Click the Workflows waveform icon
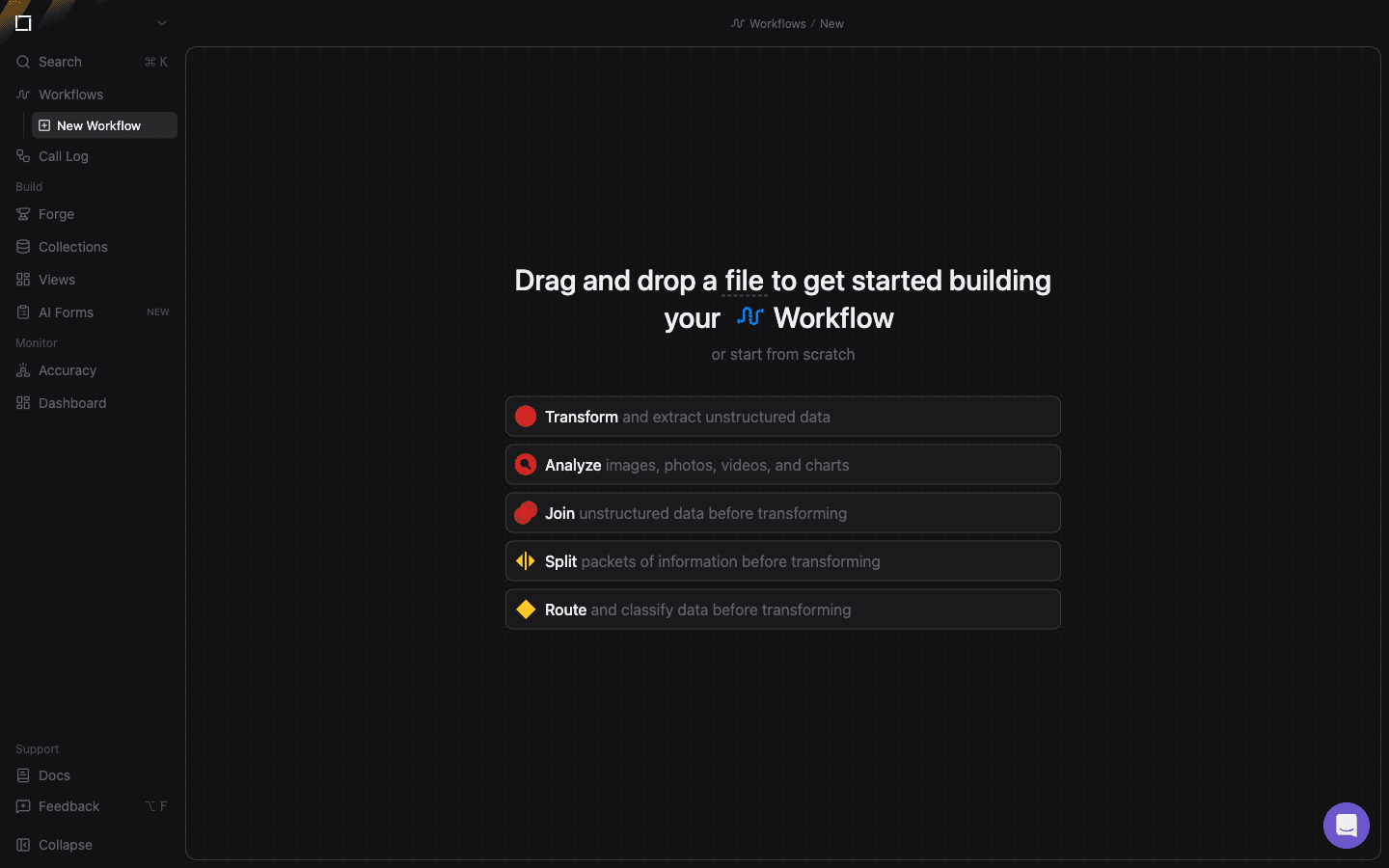This screenshot has height=868, width=1389. [x=22, y=95]
